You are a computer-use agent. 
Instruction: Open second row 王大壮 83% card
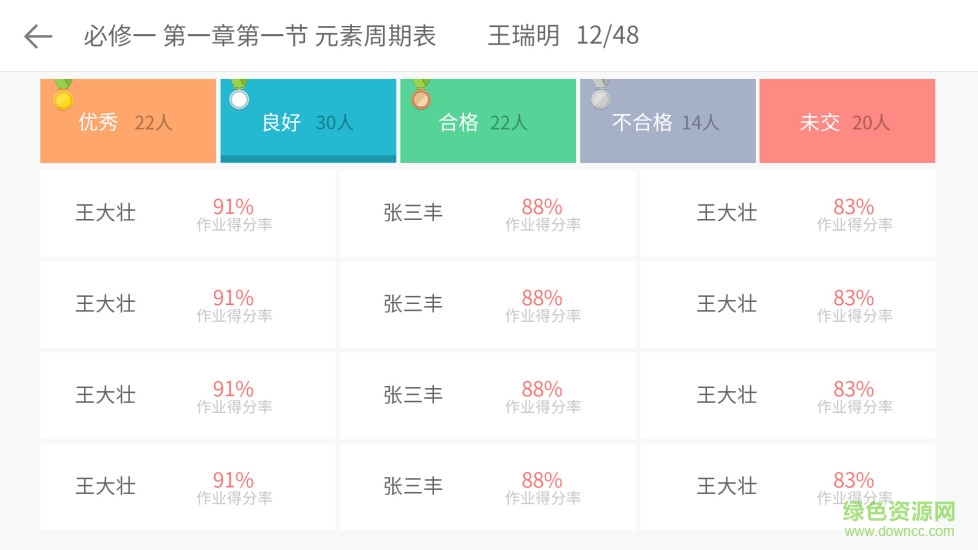click(787, 304)
